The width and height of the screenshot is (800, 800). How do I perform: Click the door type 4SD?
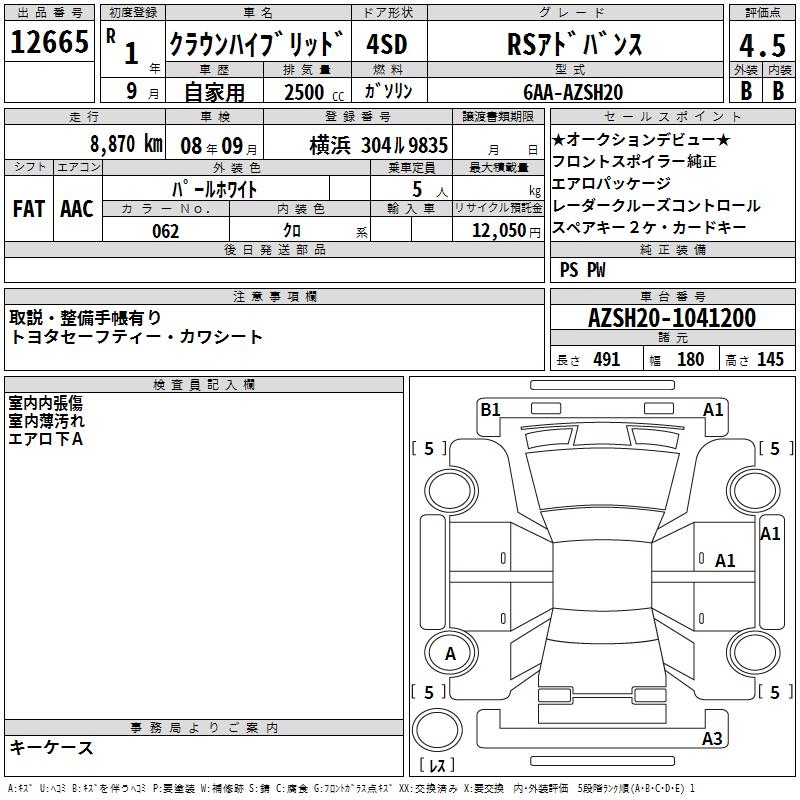click(x=387, y=44)
